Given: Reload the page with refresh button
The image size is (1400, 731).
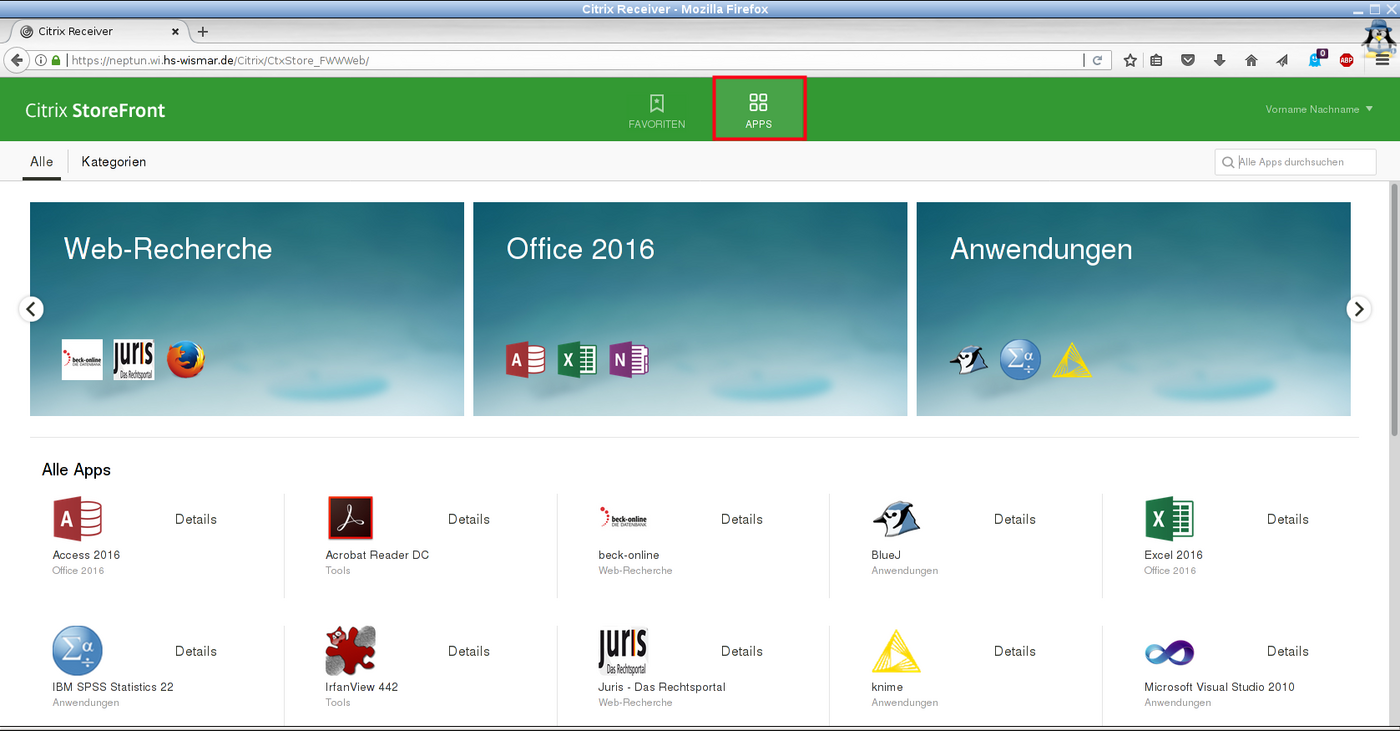Looking at the screenshot, I should pos(1097,60).
